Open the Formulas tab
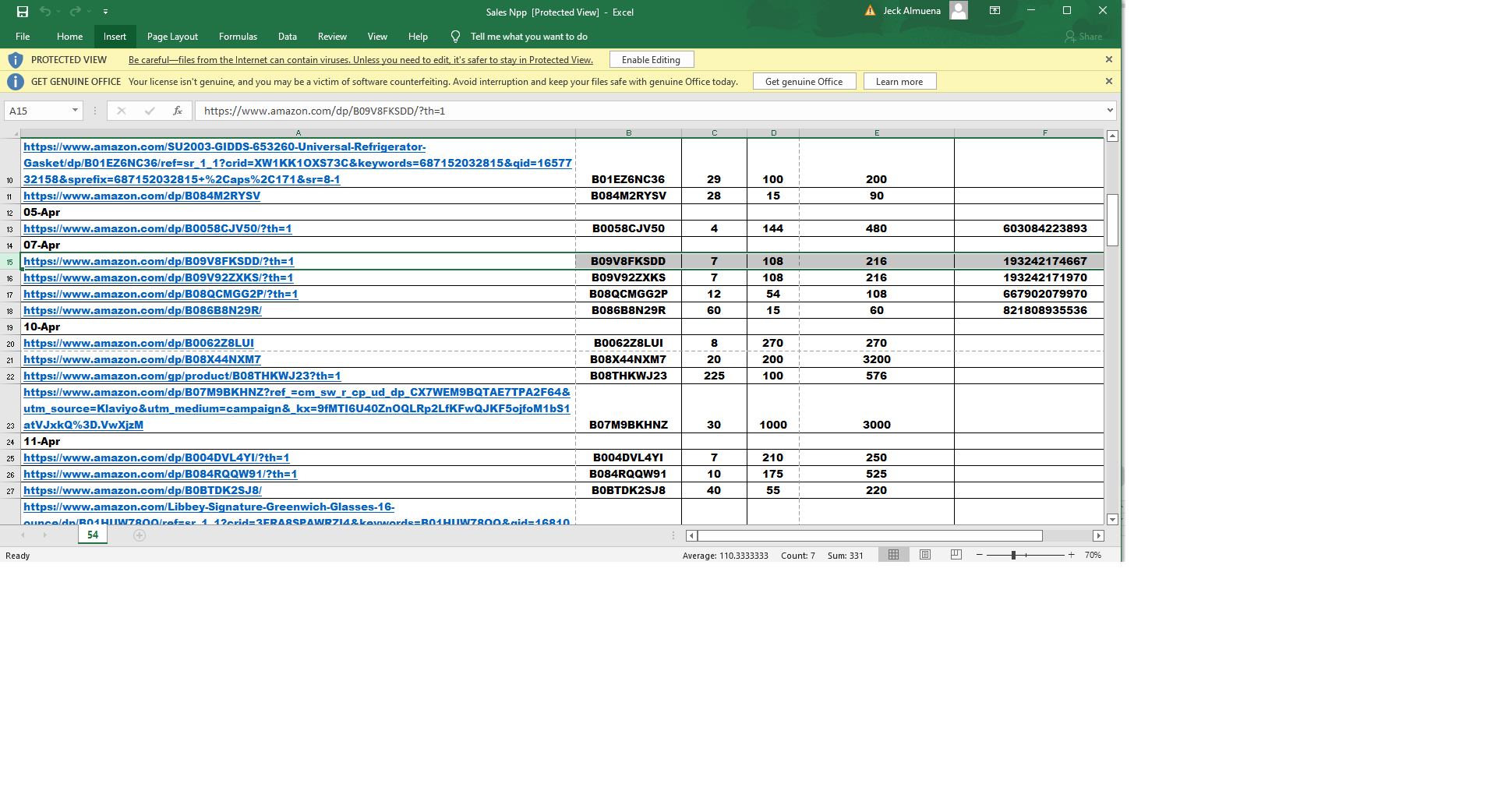The height and width of the screenshot is (812, 1498). (238, 37)
